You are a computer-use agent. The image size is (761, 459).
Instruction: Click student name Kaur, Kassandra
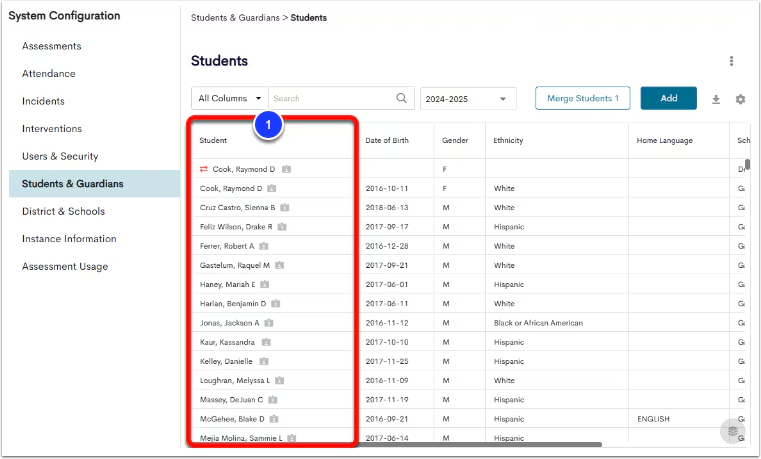pyautogui.click(x=227, y=342)
